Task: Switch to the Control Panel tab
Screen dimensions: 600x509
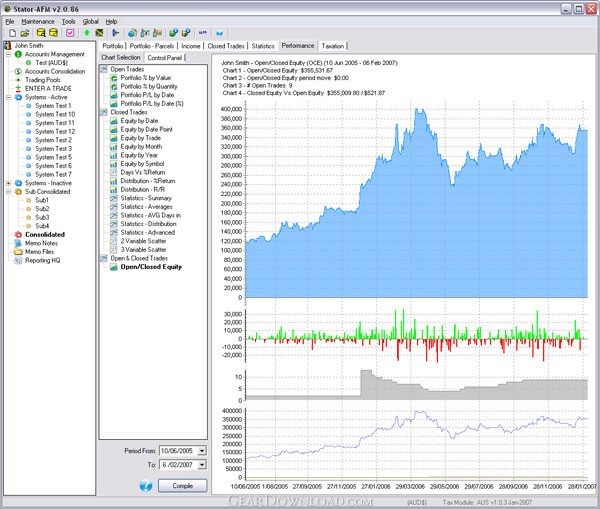Action: coord(165,58)
